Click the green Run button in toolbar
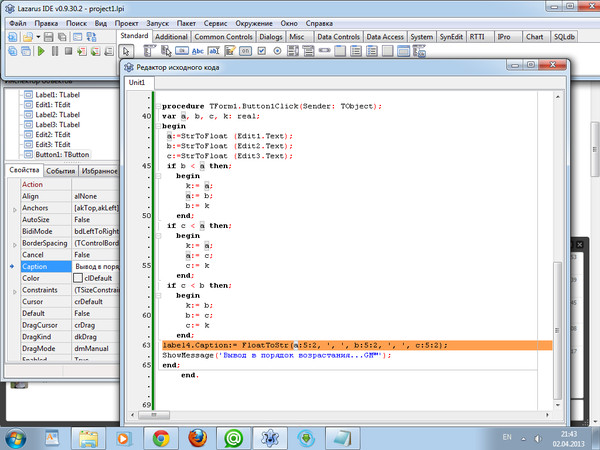Image resolution: width=600 pixels, height=450 pixels. 41,50
